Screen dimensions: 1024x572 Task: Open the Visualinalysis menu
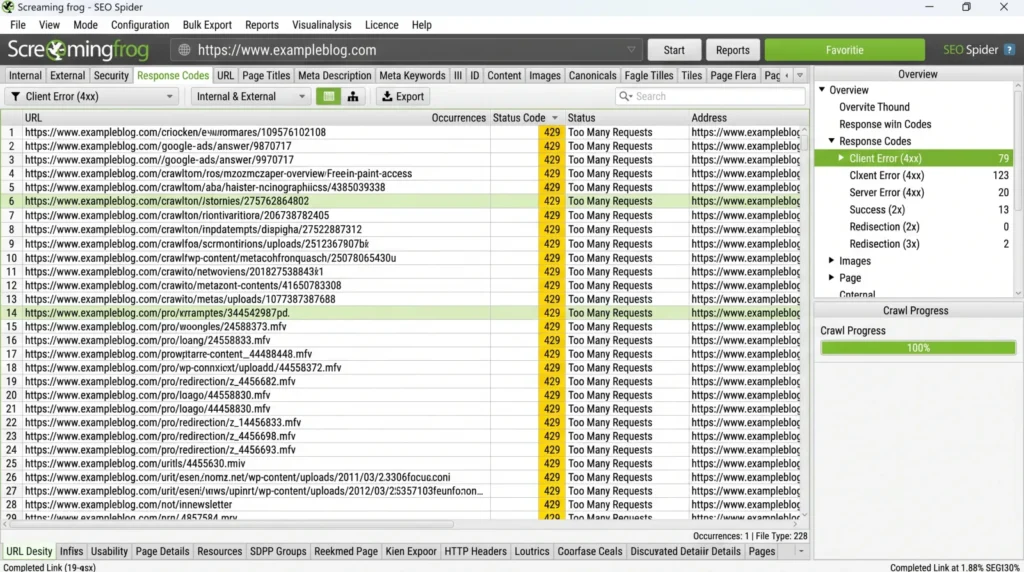pyautogui.click(x=321, y=25)
